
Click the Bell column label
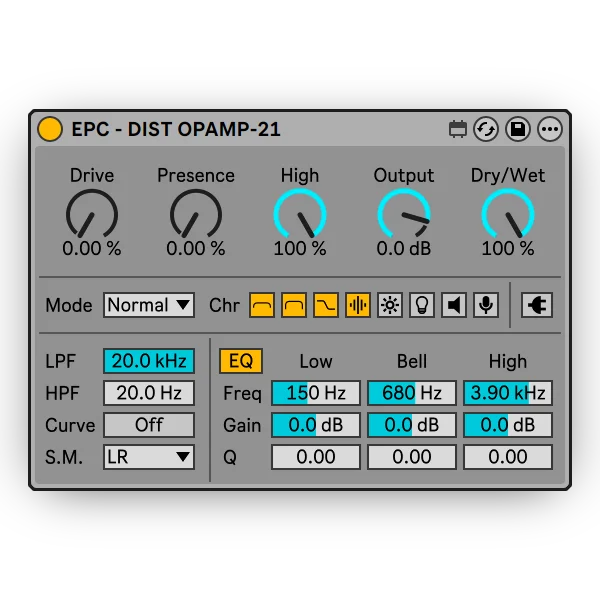(x=412, y=361)
